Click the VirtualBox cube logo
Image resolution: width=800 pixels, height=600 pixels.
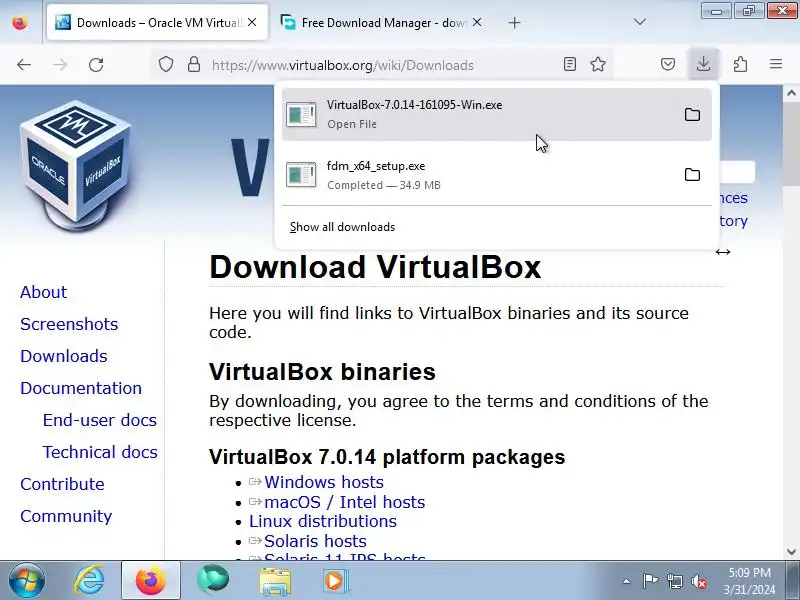coord(76,165)
